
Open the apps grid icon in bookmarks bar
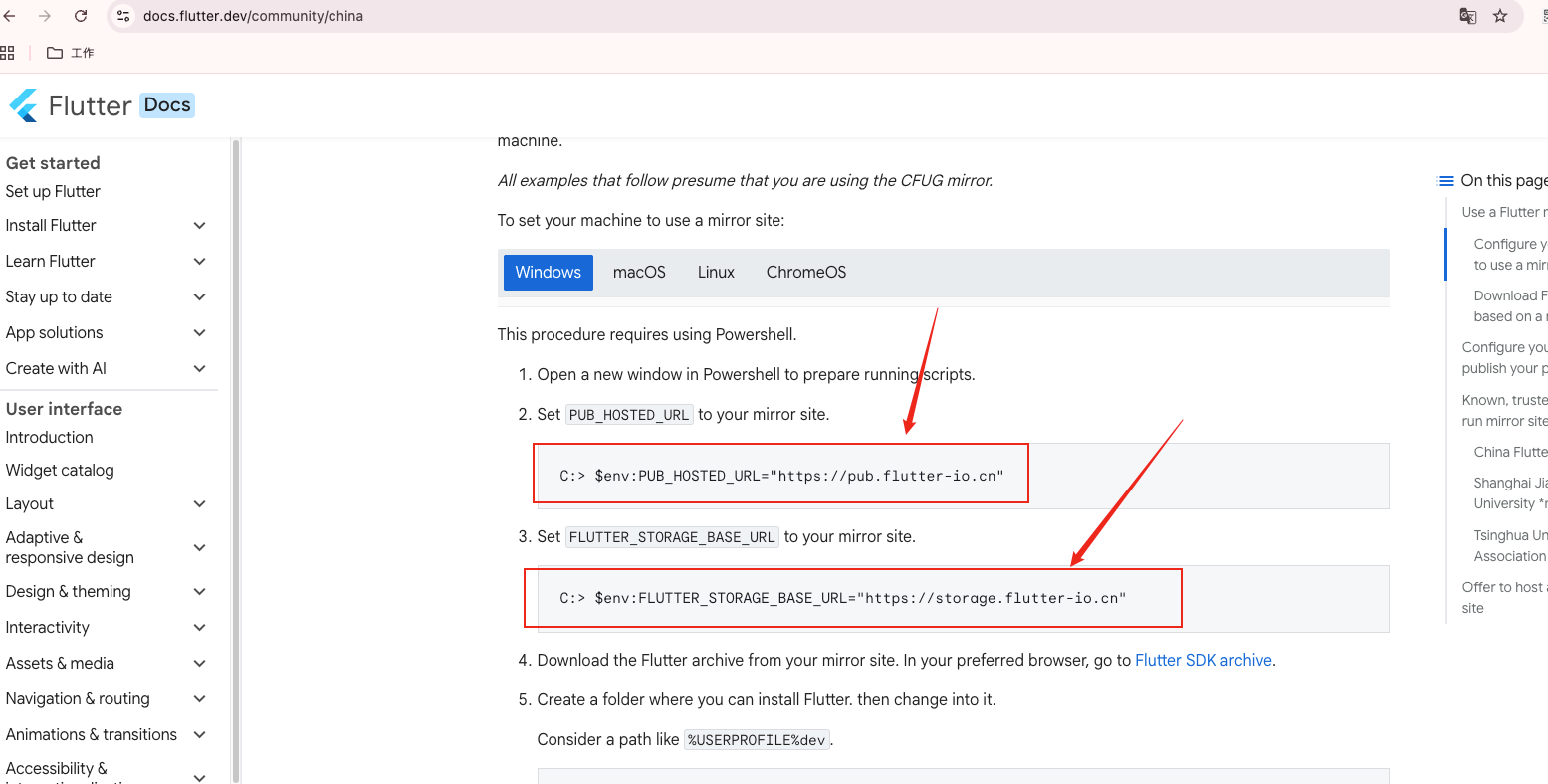(x=8, y=53)
